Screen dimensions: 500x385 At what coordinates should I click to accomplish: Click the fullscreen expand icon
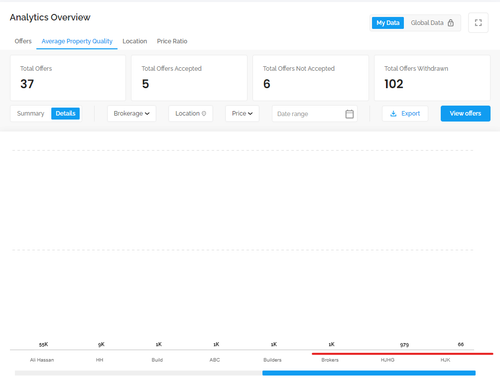coord(478,23)
